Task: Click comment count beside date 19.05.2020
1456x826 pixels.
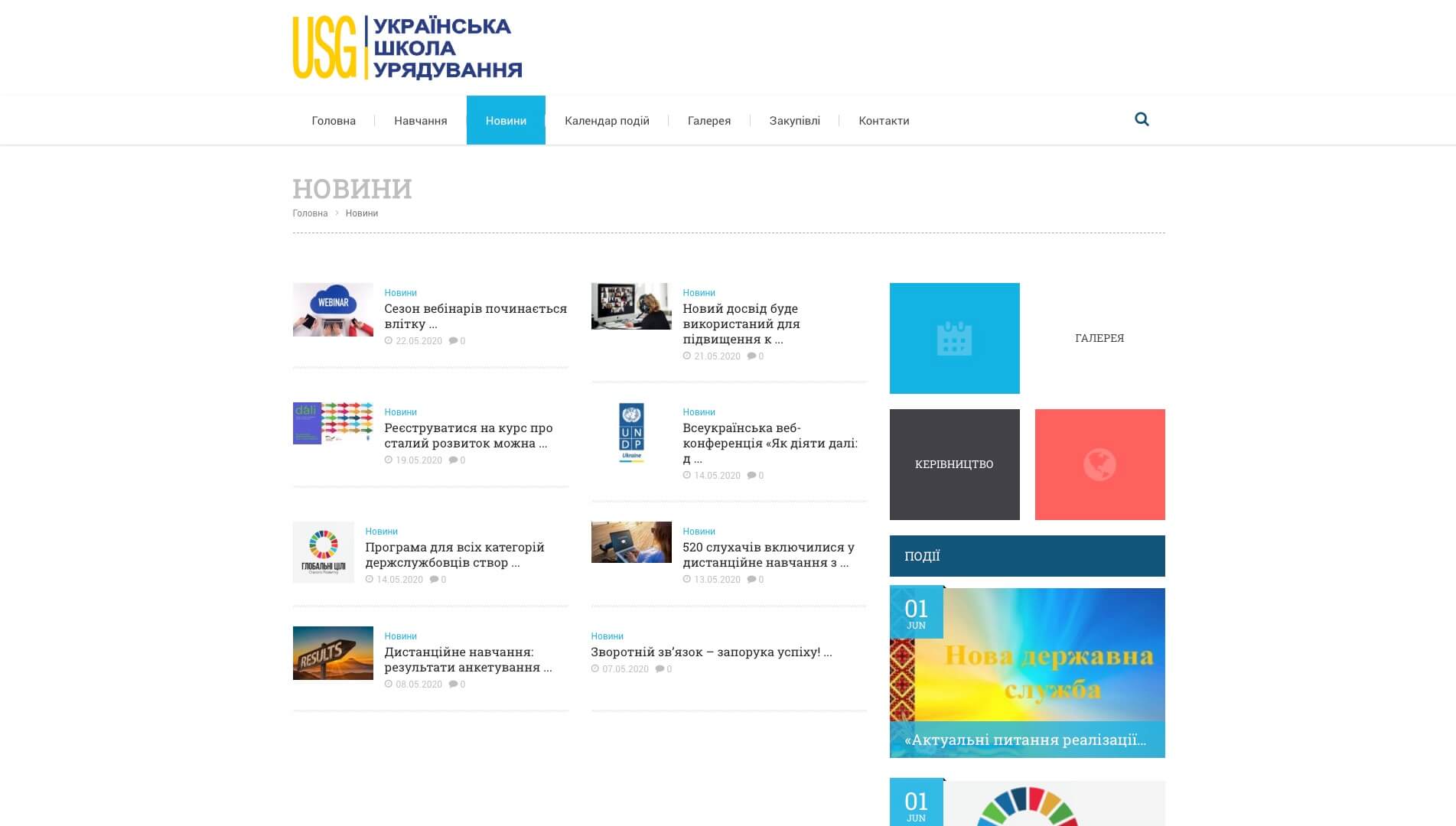Action: click(x=457, y=460)
